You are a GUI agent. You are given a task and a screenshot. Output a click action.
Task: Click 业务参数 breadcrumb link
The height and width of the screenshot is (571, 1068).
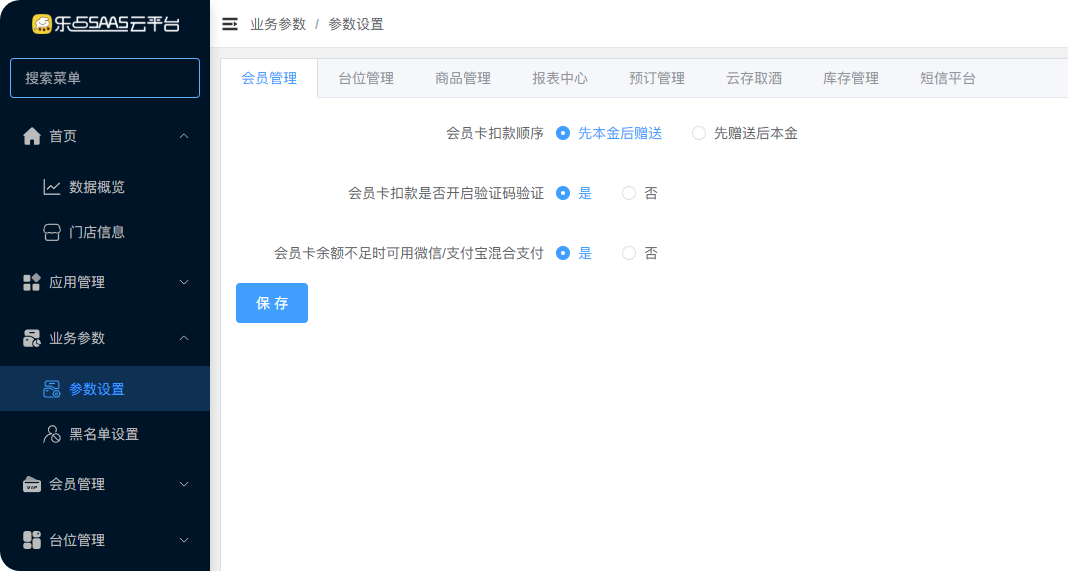[278, 24]
